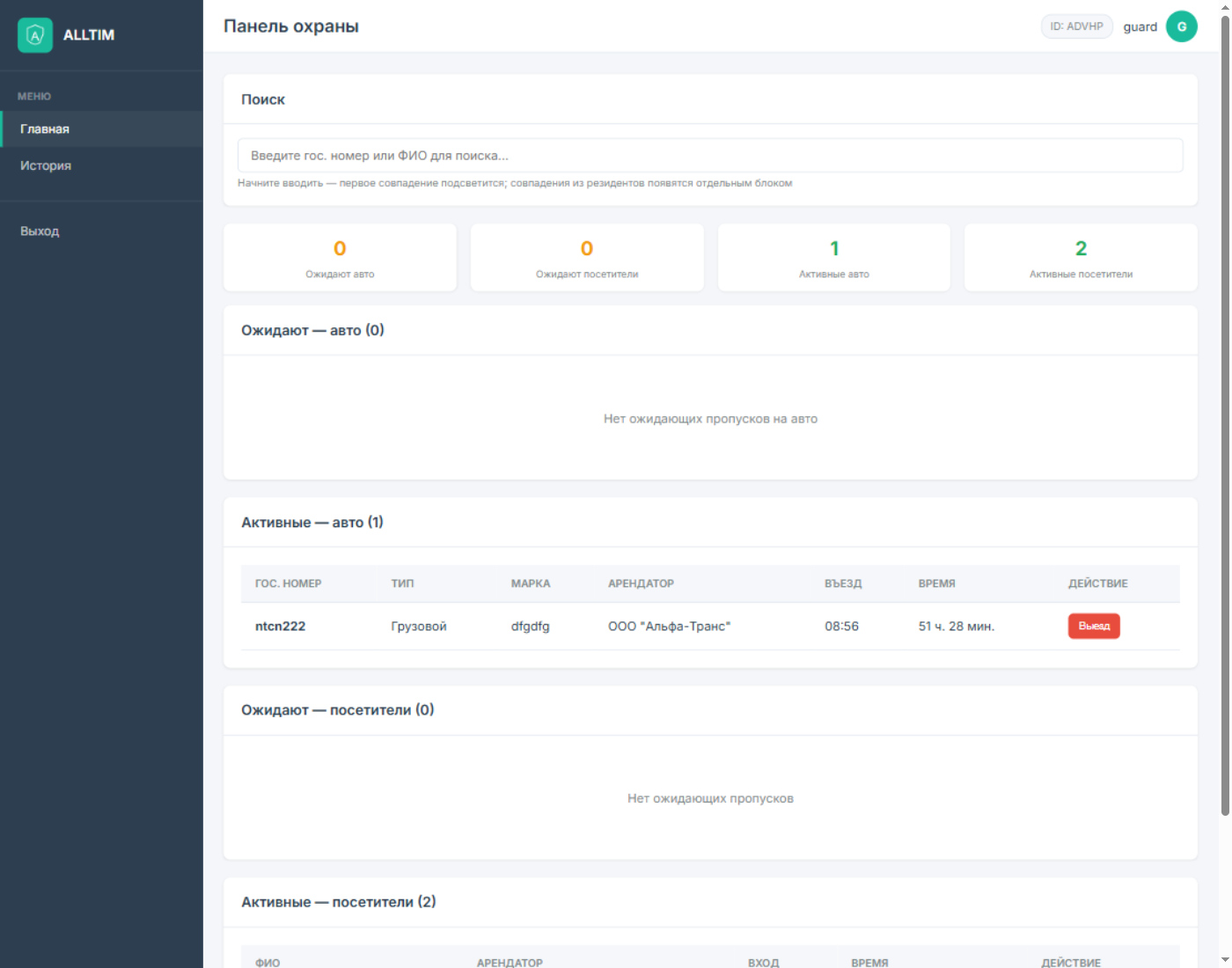Screen dimensions: 1232x968
Task: Click the scrollbar down arrow
Action: (x=1225, y=960)
